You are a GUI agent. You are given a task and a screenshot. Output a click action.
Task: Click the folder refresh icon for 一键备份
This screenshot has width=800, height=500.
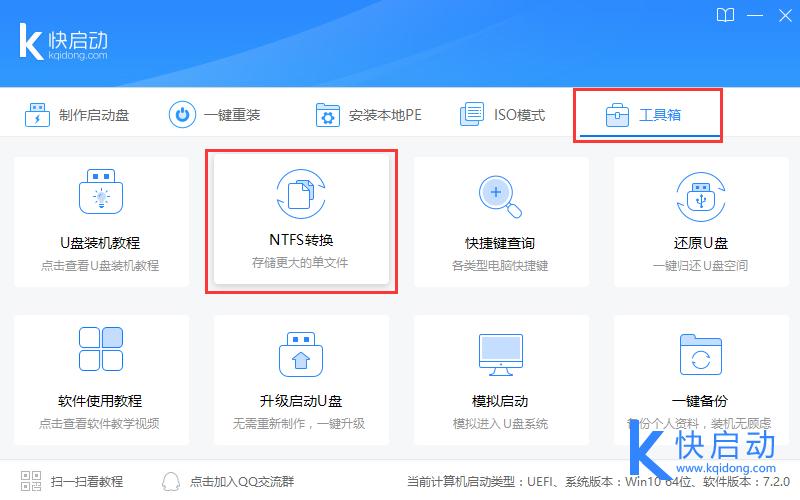[701, 355]
